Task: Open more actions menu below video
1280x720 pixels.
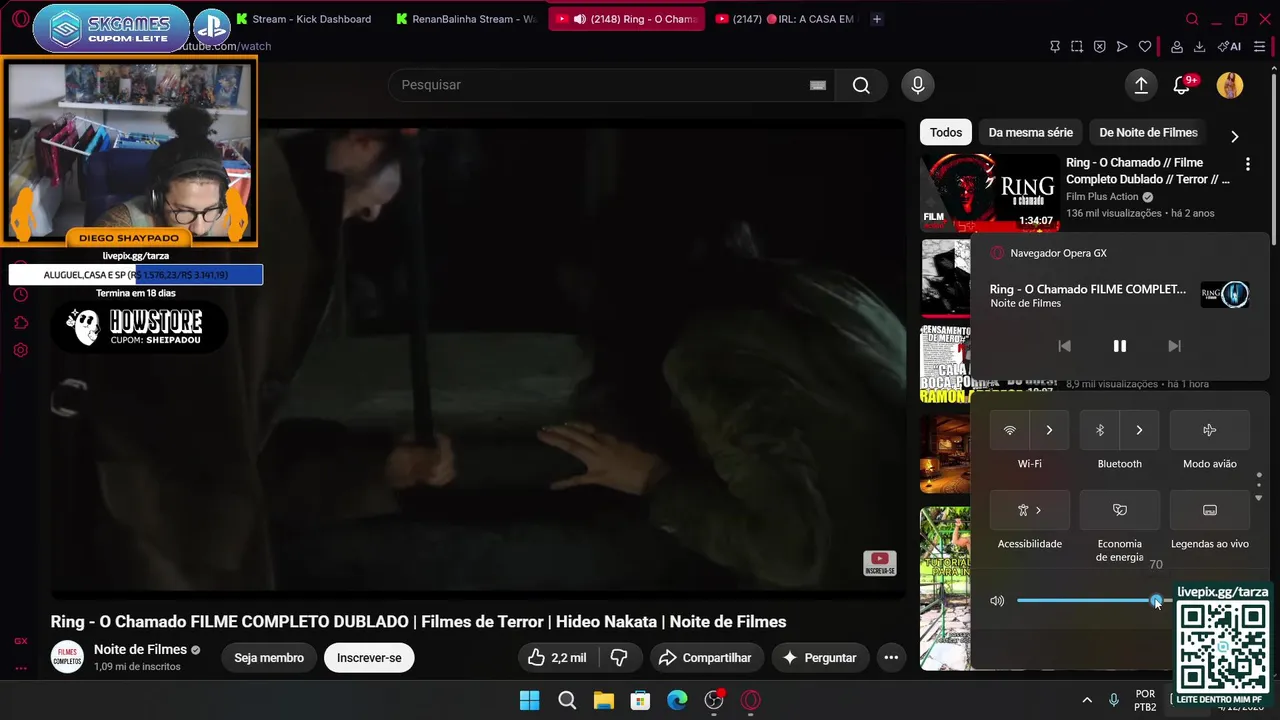Action: 891,657
